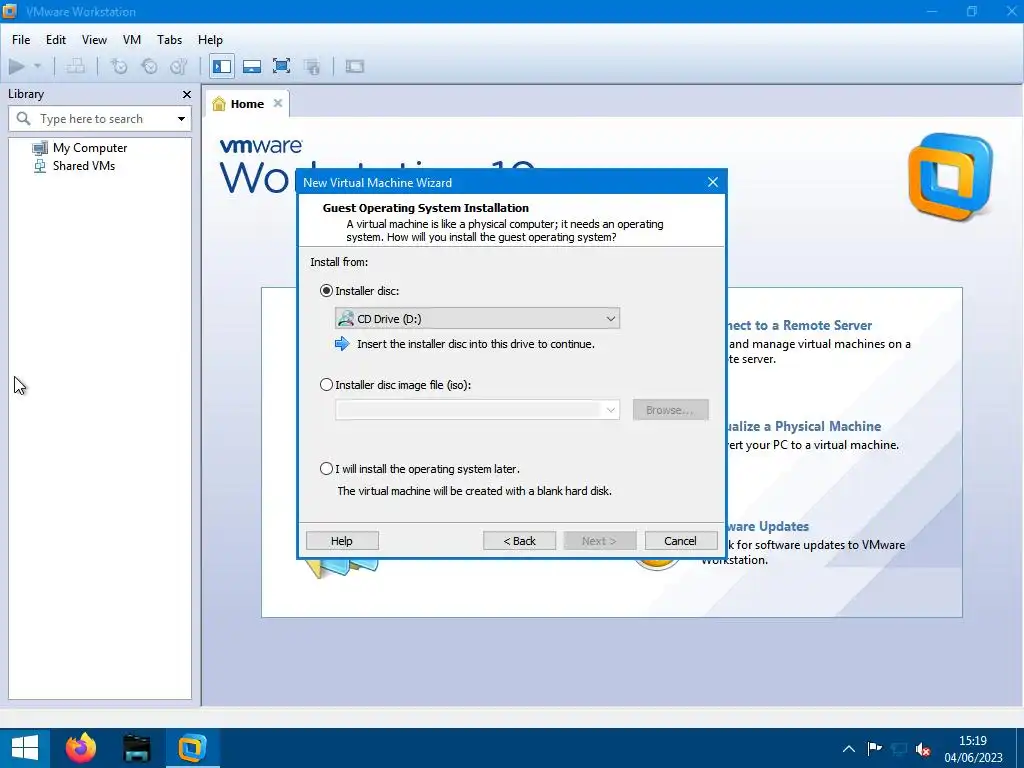The height and width of the screenshot is (768, 1024).
Task: Click the library search magnifier icon
Action: point(24,118)
